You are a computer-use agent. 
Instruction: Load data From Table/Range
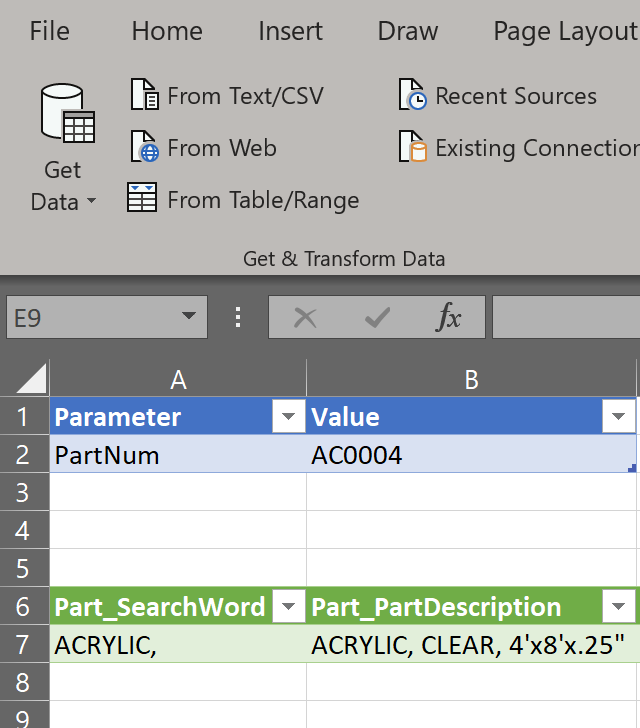[x=243, y=200]
